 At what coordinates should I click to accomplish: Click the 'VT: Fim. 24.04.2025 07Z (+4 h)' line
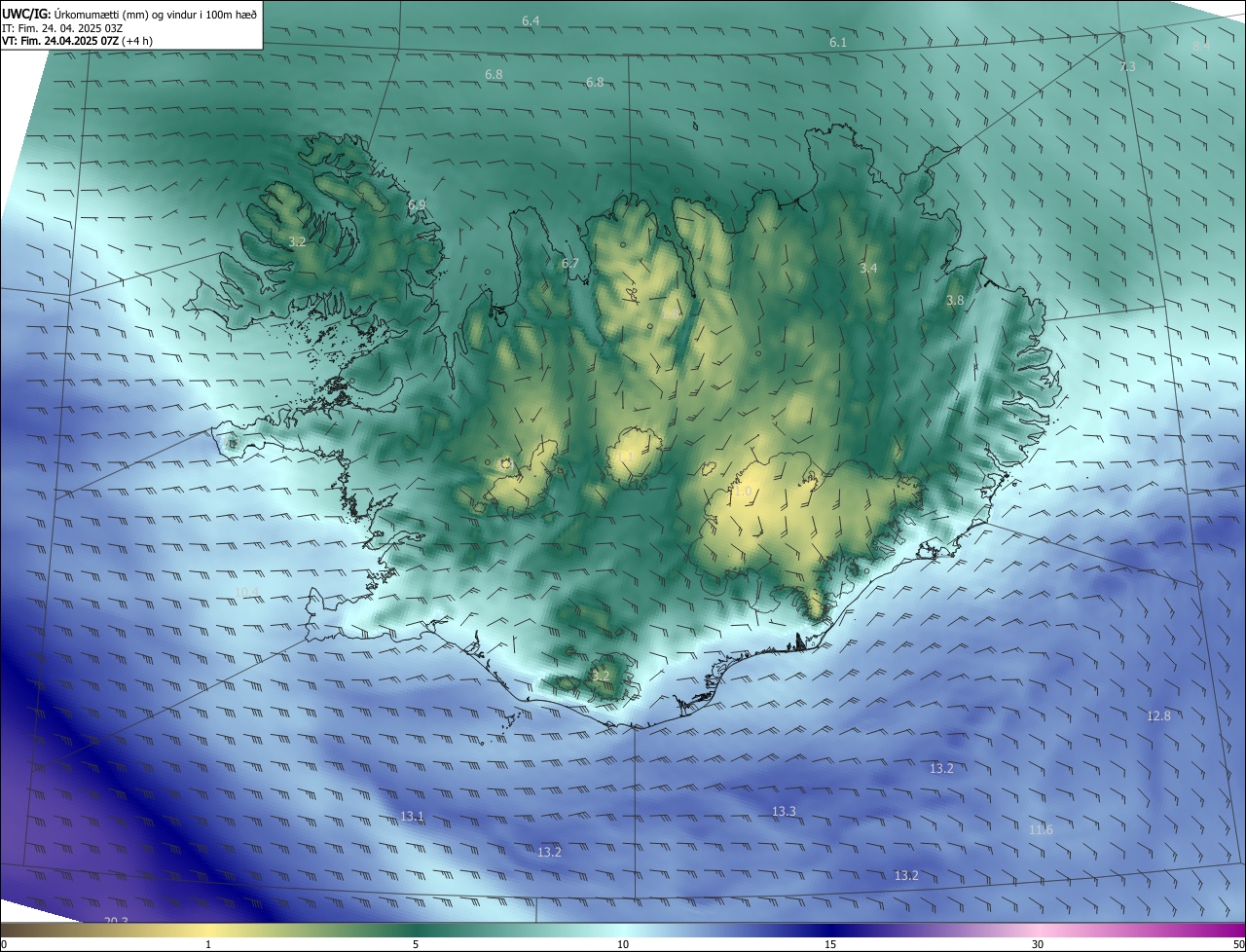coord(77,41)
